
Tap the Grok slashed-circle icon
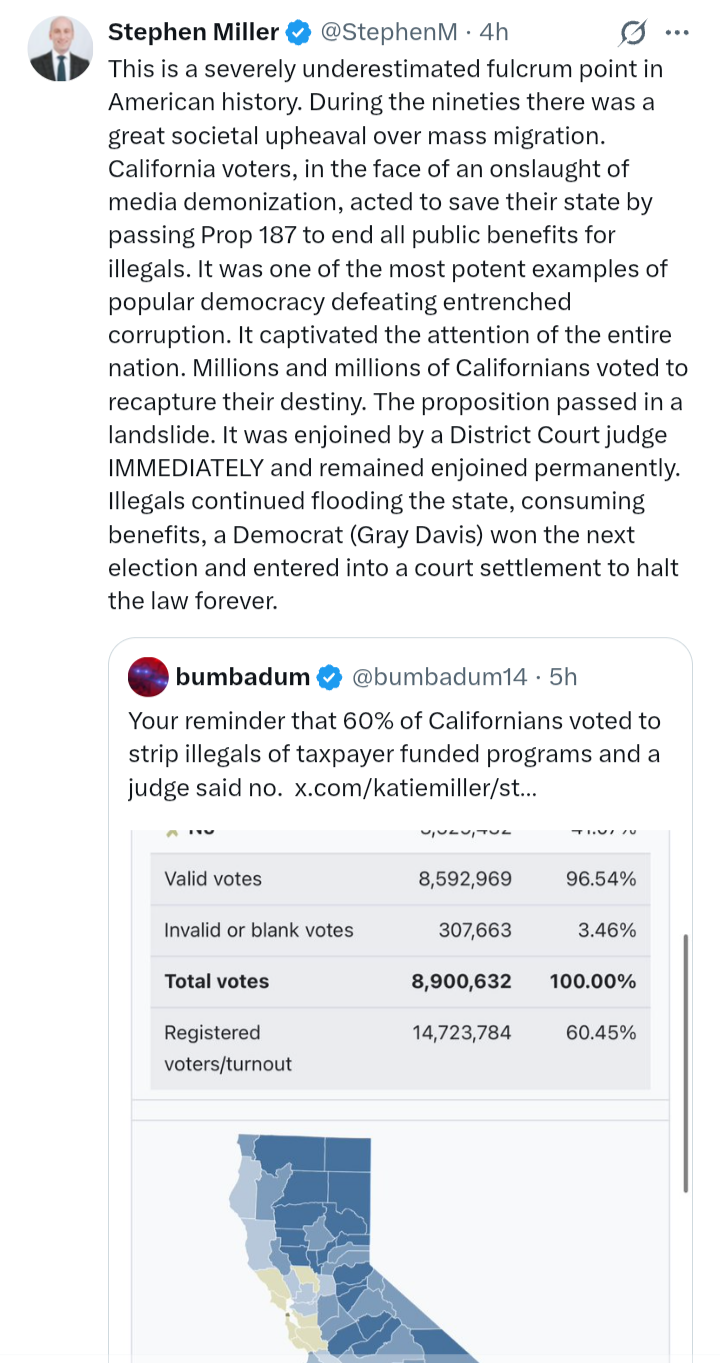pyautogui.click(x=632, y=34)
